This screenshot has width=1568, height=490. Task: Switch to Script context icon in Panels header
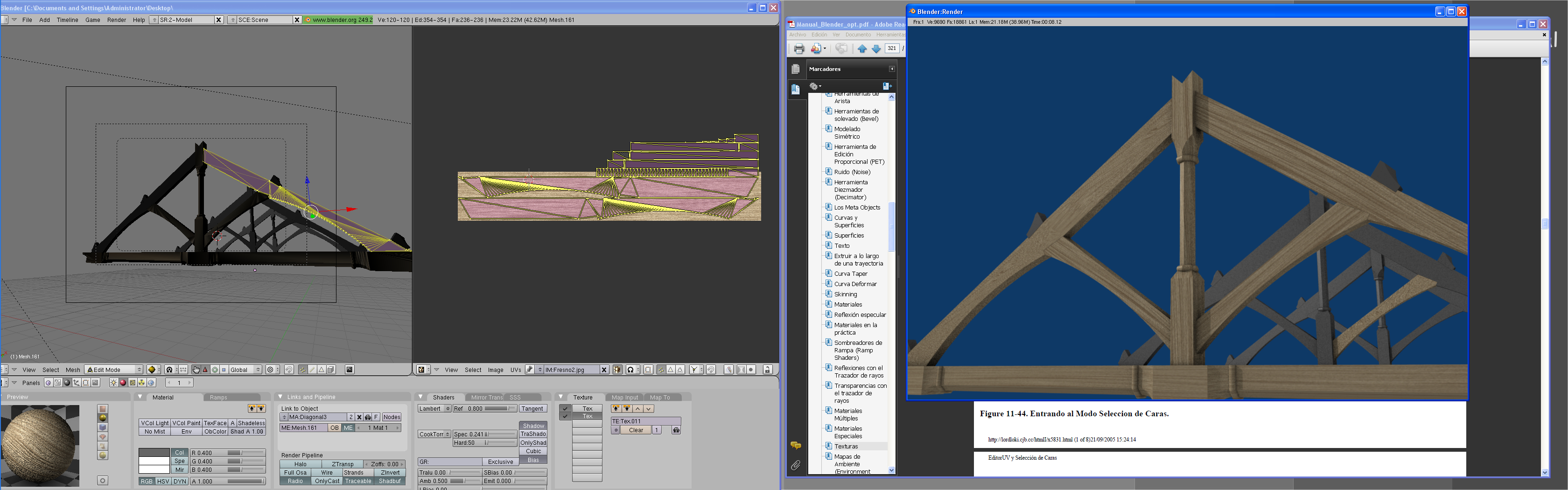57,383
